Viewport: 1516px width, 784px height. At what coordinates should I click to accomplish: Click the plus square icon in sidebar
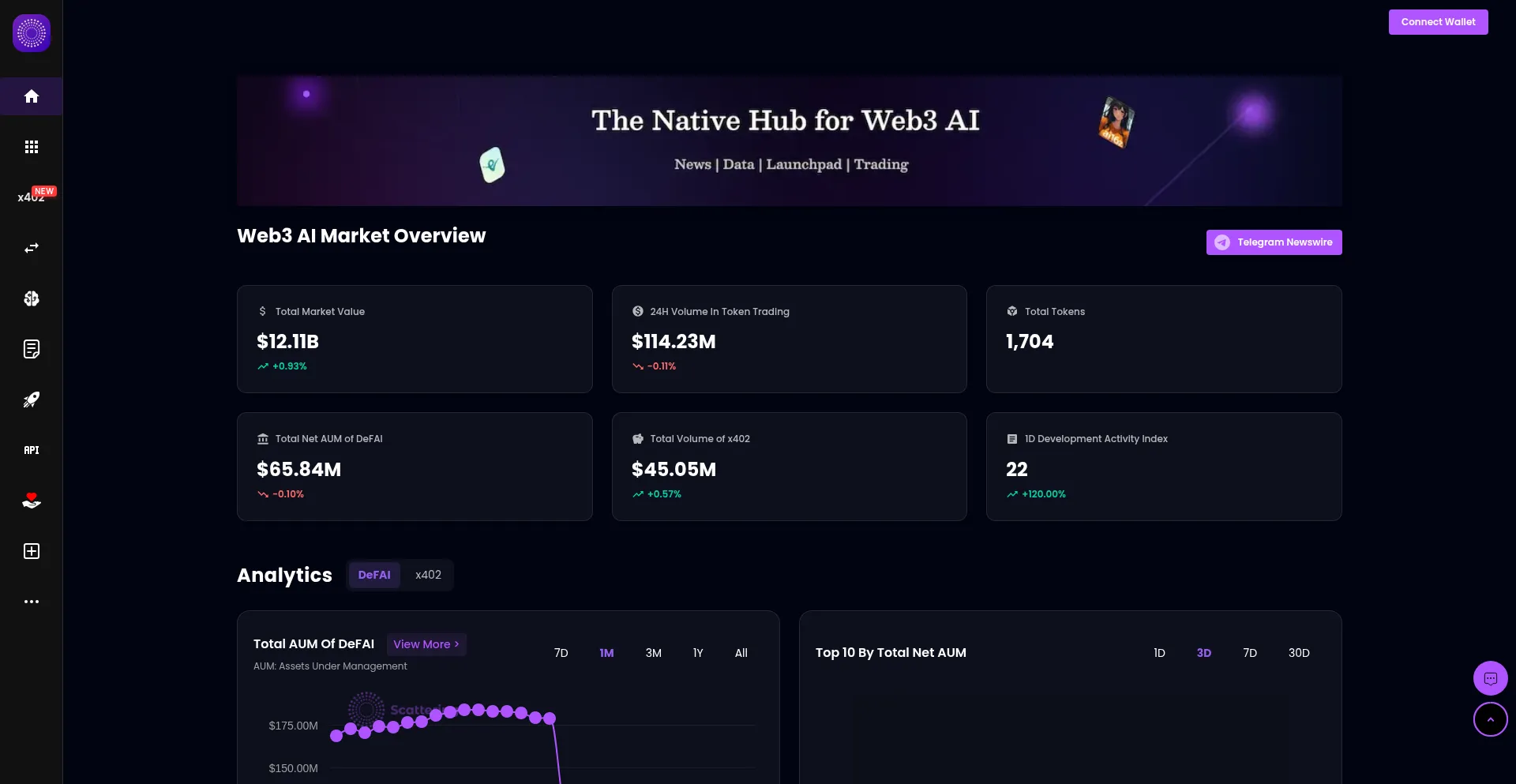pyautogui.click(x=32, y=551)
